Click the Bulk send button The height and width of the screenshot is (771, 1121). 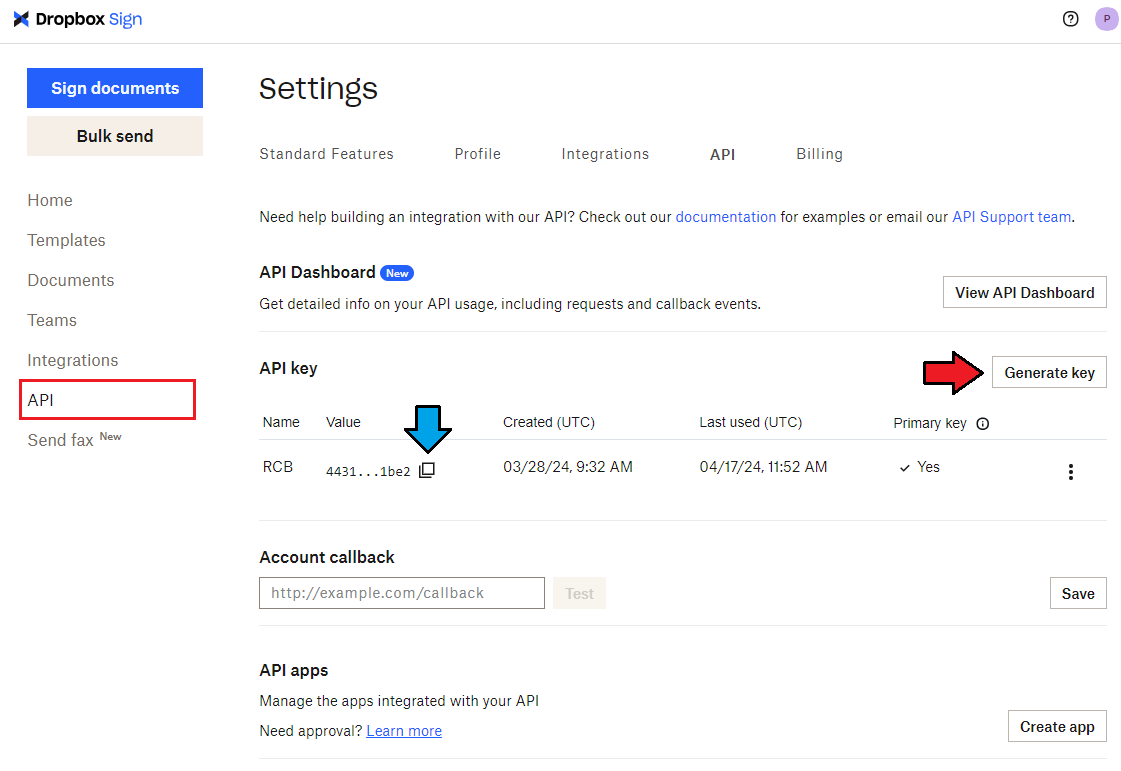pyautogui.click(x=115, y=136)
